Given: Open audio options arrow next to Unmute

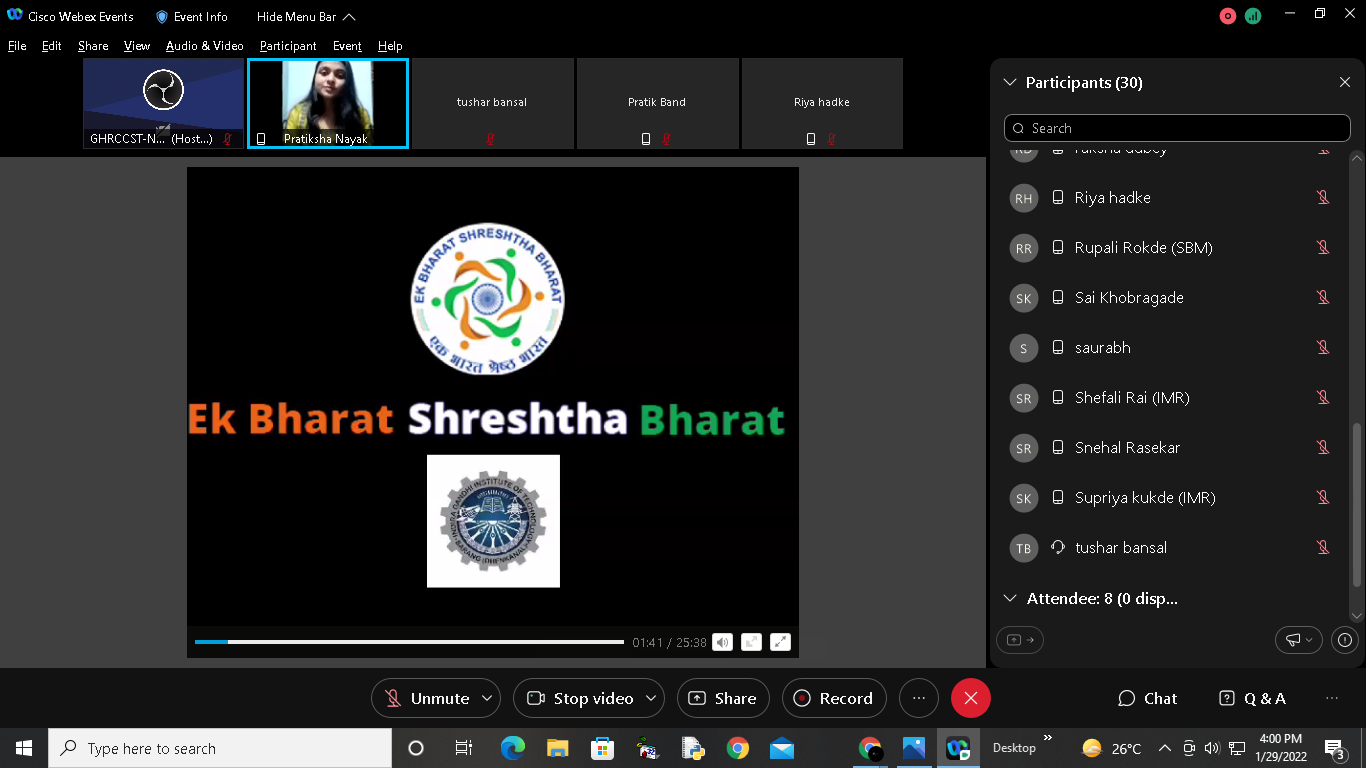Looking at the screenshot, I should pos(487,698).
